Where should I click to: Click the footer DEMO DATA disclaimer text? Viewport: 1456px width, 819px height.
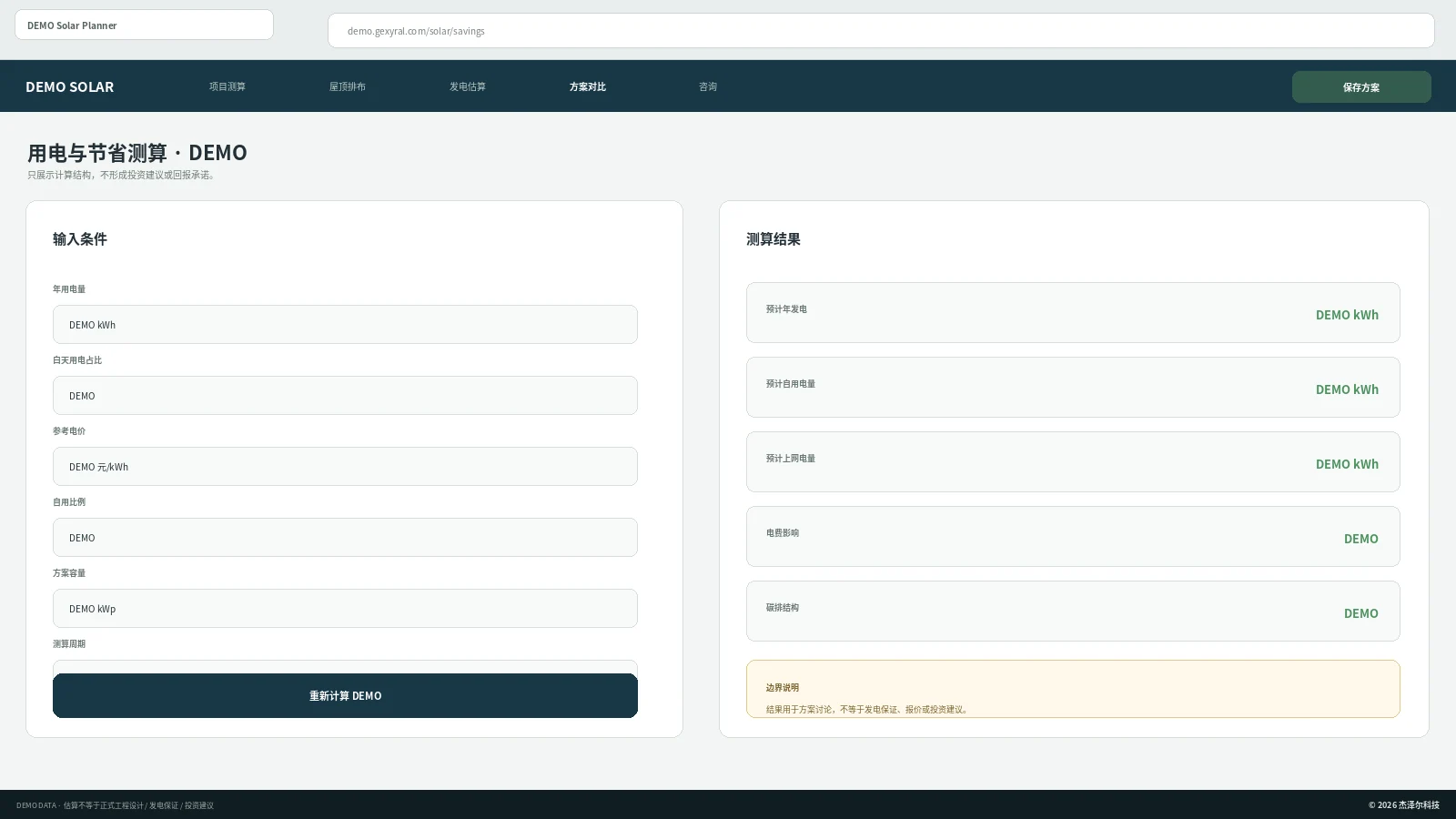coord(115,805)
